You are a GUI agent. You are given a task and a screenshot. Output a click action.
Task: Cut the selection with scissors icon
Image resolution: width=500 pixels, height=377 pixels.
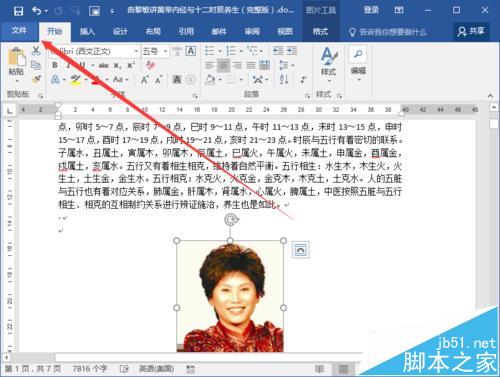[36, 51]
